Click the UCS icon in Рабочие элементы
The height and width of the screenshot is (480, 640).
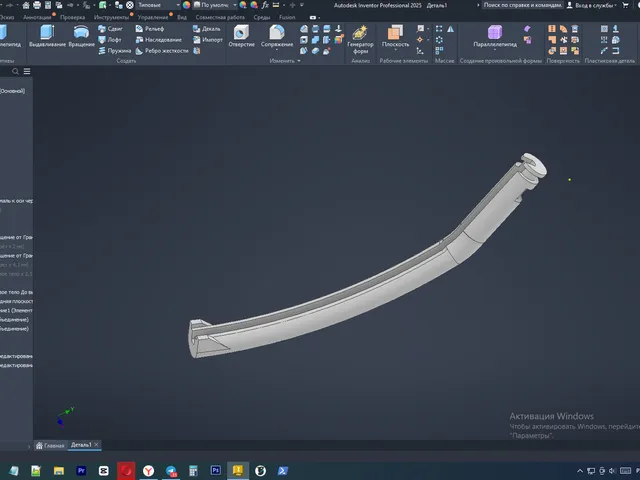pyautogui.click(x=420, y=51)
